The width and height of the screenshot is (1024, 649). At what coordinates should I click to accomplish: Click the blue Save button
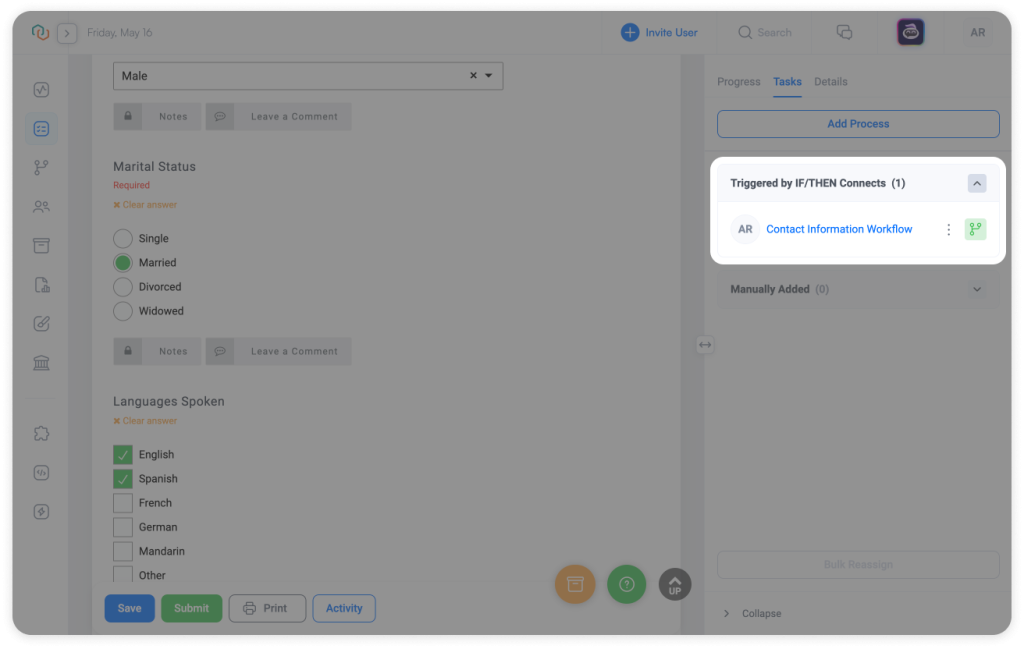(129, 608)
